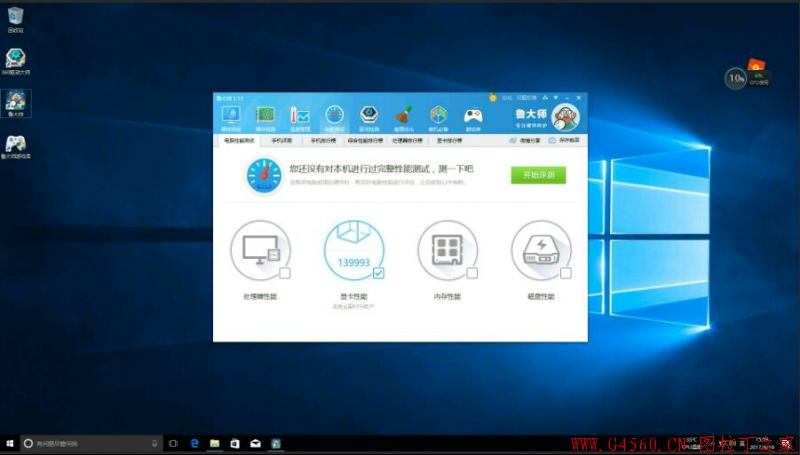
Task: Select the performance test gauge icon
Action: (334, 118)
